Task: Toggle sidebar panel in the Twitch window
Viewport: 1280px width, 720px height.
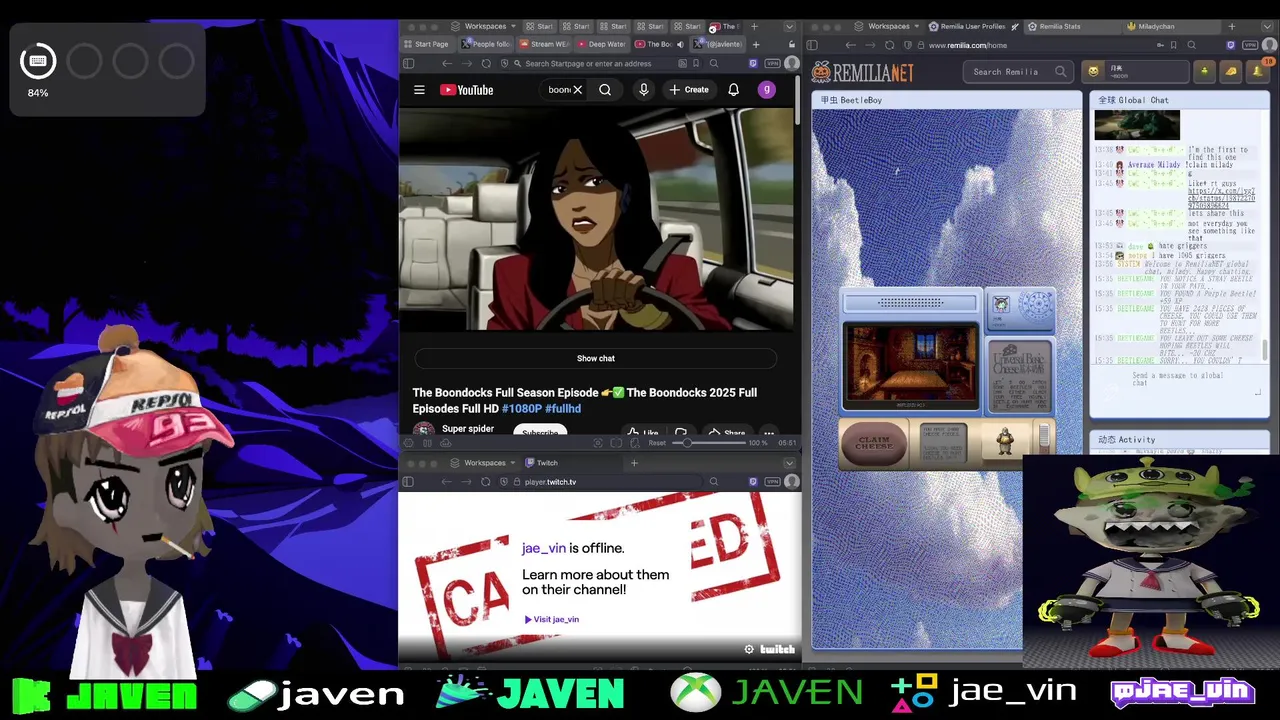Action: coord(408,482)
